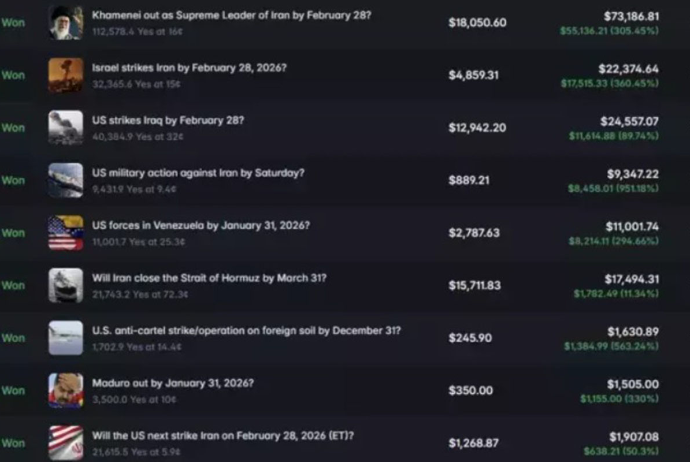Click the Israel strikes Iran market icon
The image size is (690, 462).
(x=66, y=75)
